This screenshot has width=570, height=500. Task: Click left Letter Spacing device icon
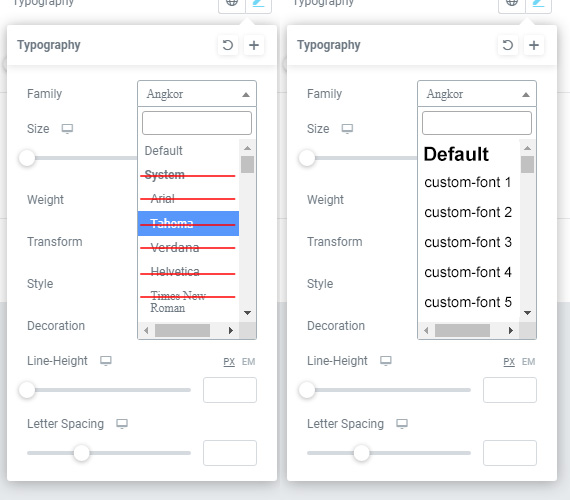122,424
